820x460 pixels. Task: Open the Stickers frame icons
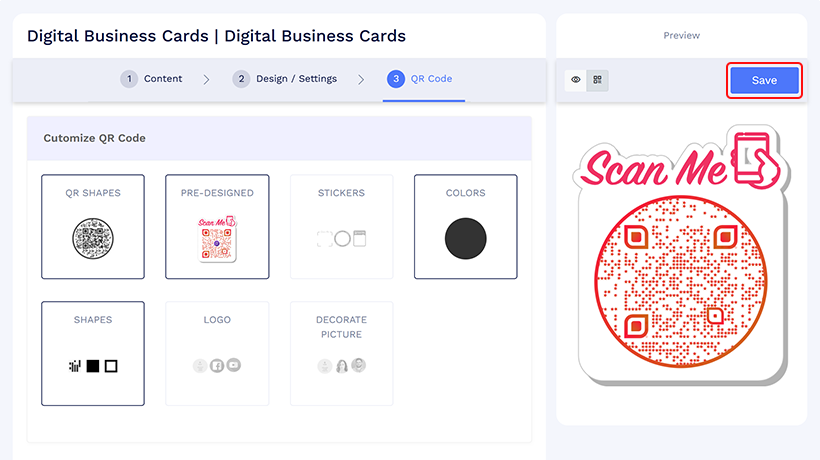tap(341, 238)
